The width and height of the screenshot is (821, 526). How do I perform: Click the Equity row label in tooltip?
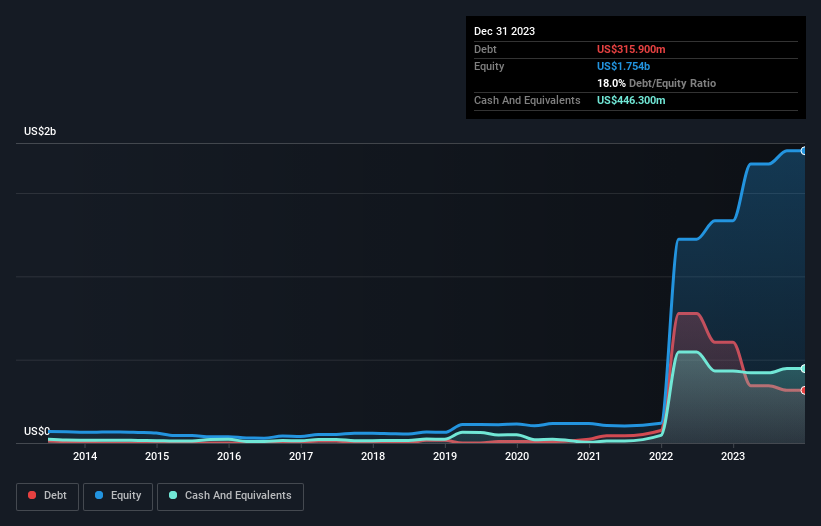489,66
